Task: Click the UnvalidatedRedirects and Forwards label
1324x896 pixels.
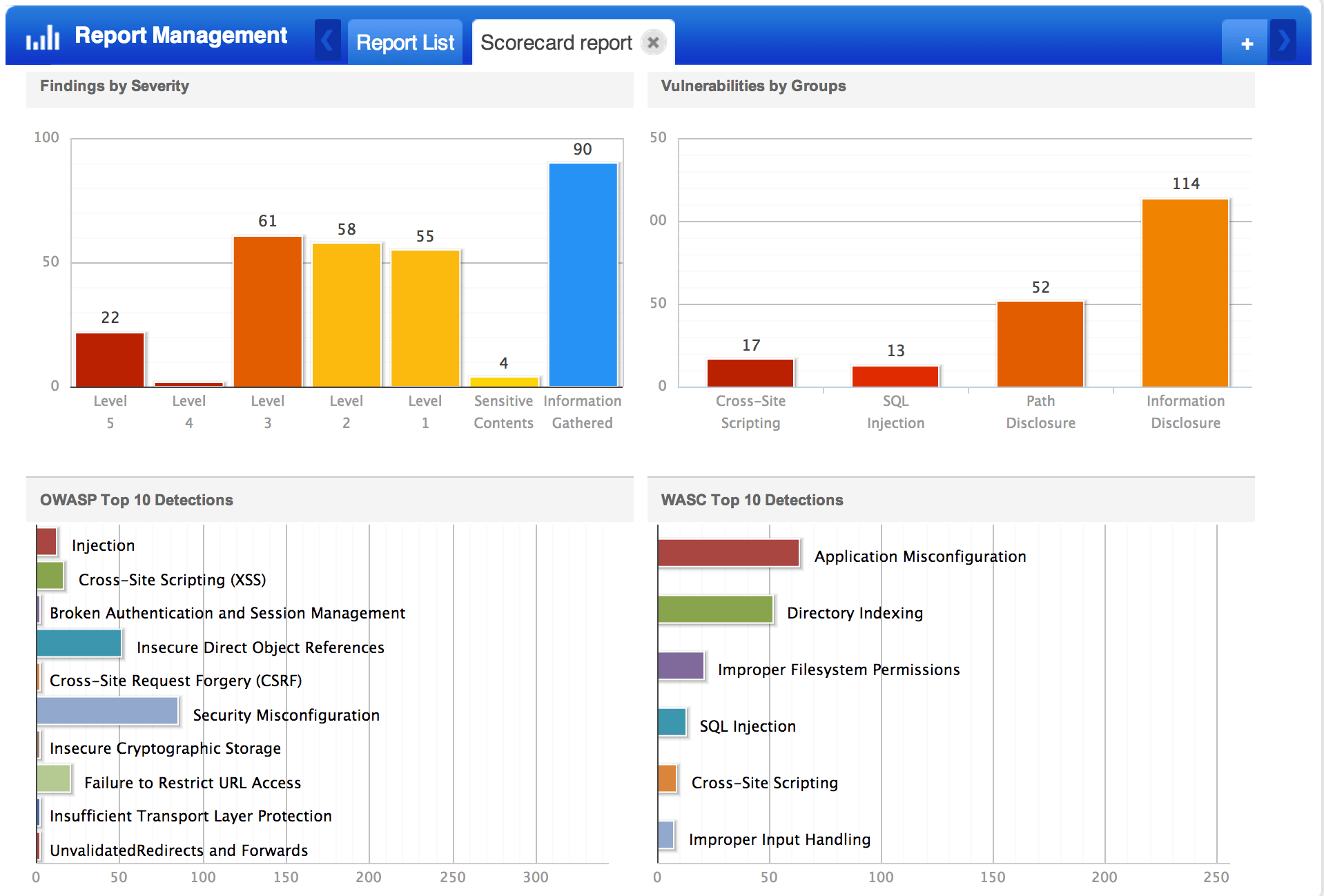Action: click(179, 850)
